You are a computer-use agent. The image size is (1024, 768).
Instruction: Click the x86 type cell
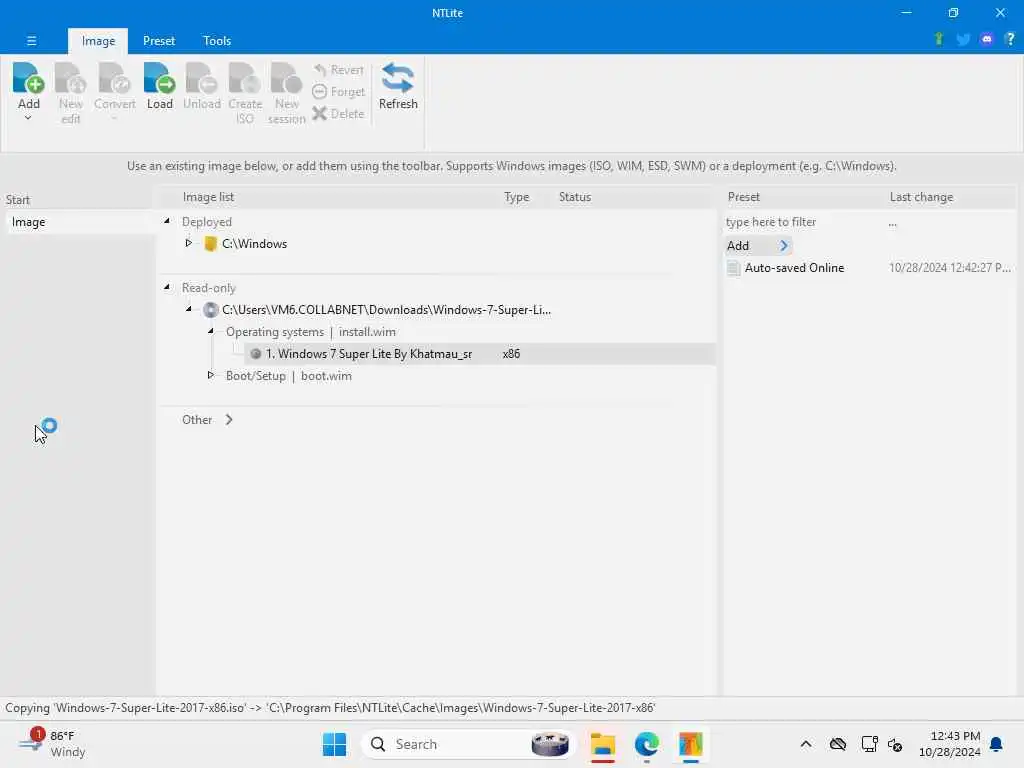[x=511, y=354]
